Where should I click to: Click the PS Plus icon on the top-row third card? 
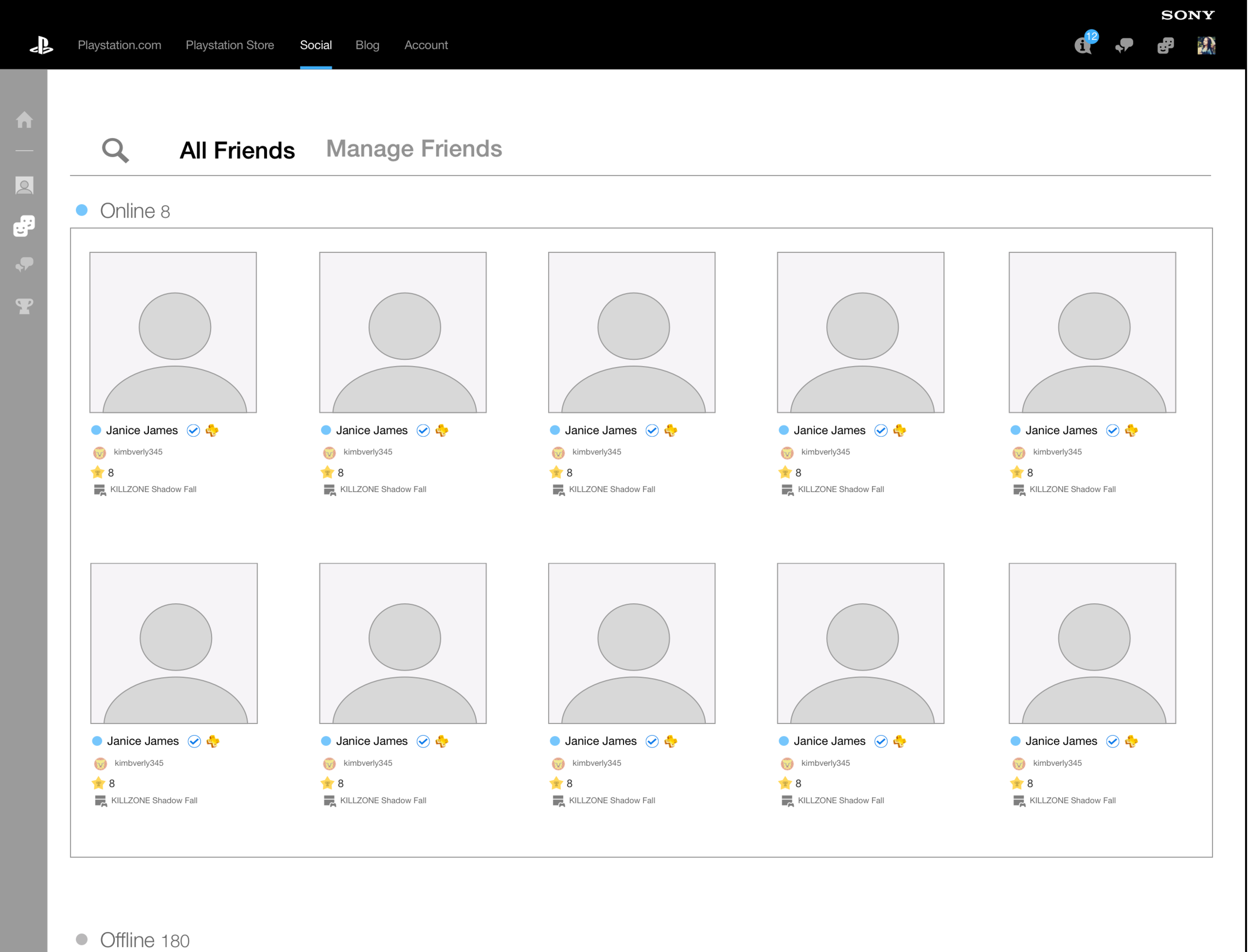coord(671,431)
